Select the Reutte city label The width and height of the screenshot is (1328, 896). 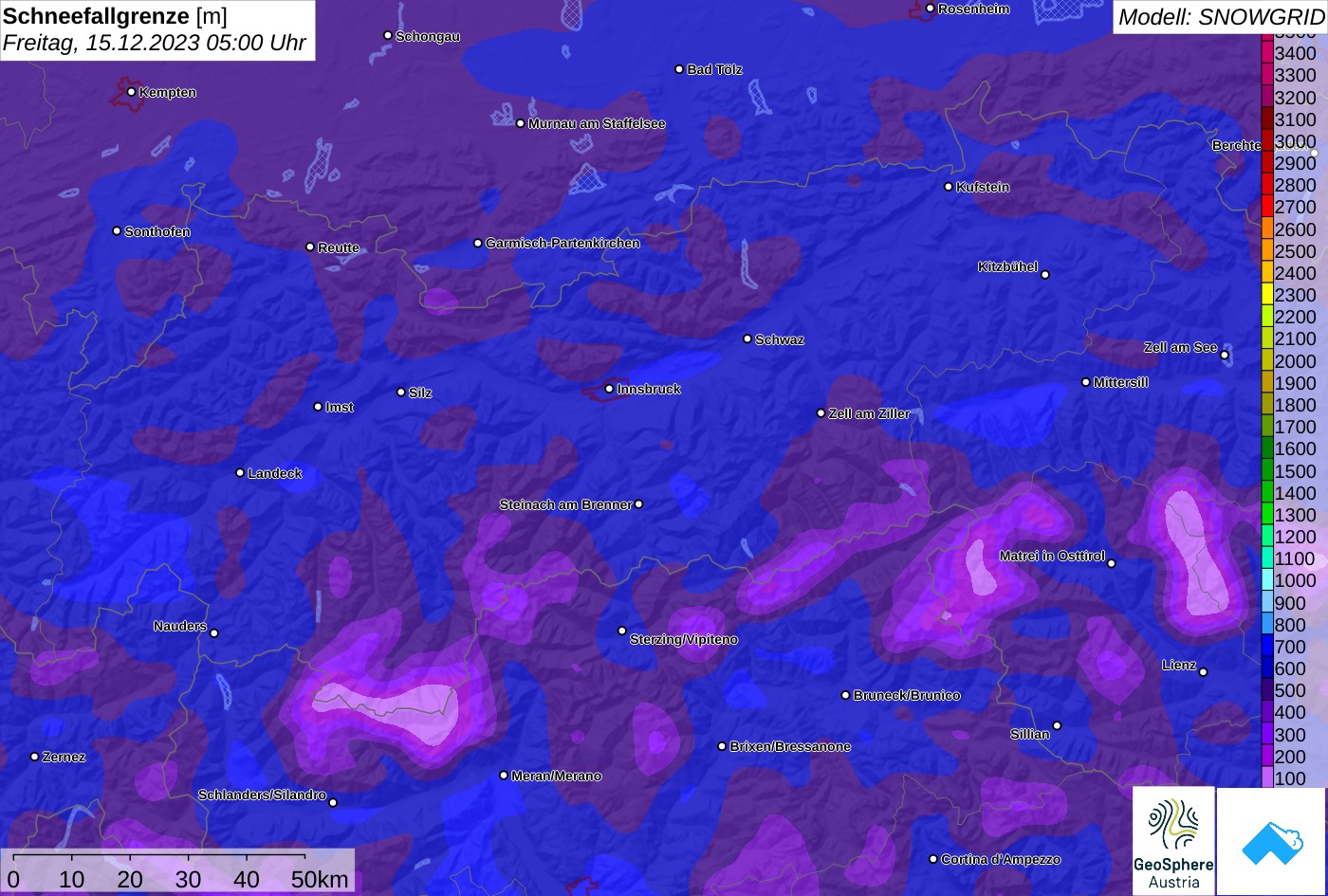[x=339, y=247]
